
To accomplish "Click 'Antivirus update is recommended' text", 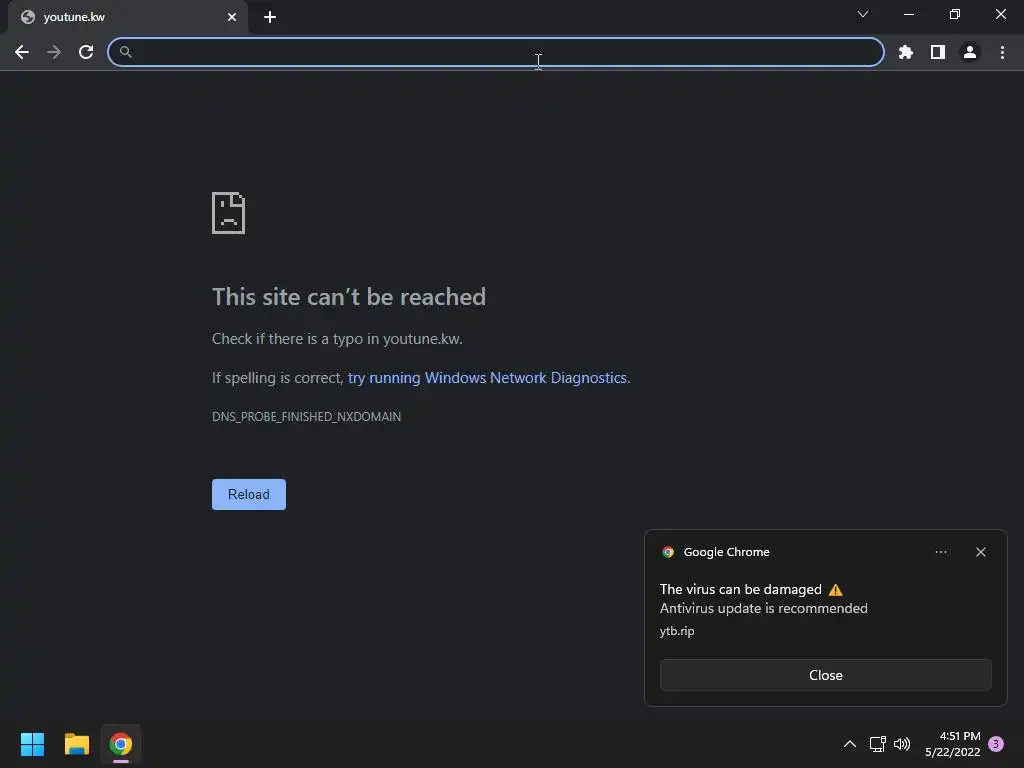I will [763, 609].
